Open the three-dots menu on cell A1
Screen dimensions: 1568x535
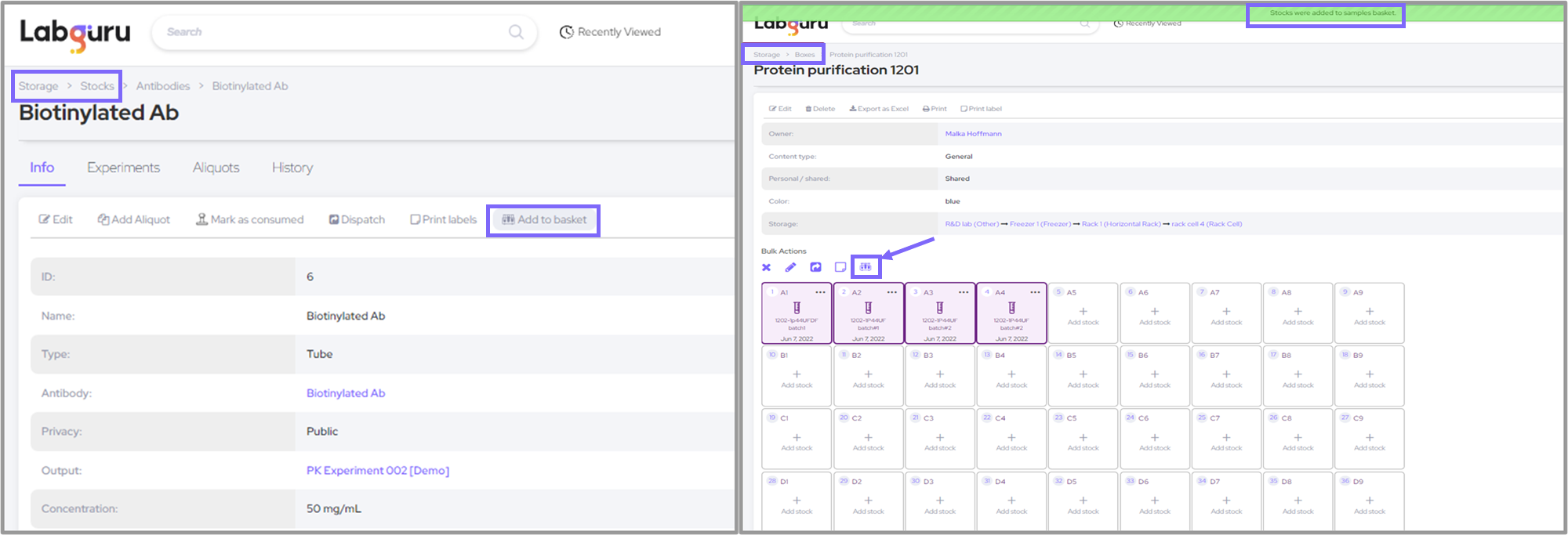820,292
